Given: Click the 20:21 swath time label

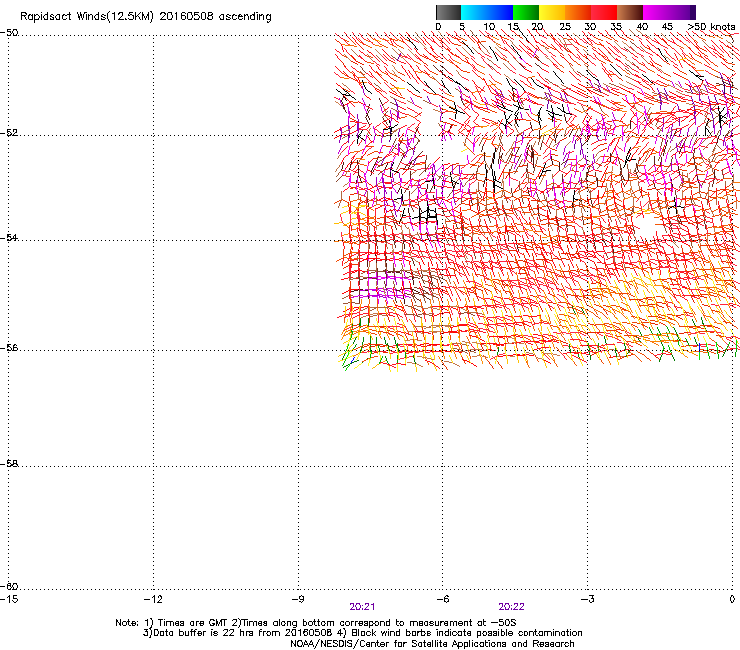Looking at the screenshot, I should [x=362, y=607].
